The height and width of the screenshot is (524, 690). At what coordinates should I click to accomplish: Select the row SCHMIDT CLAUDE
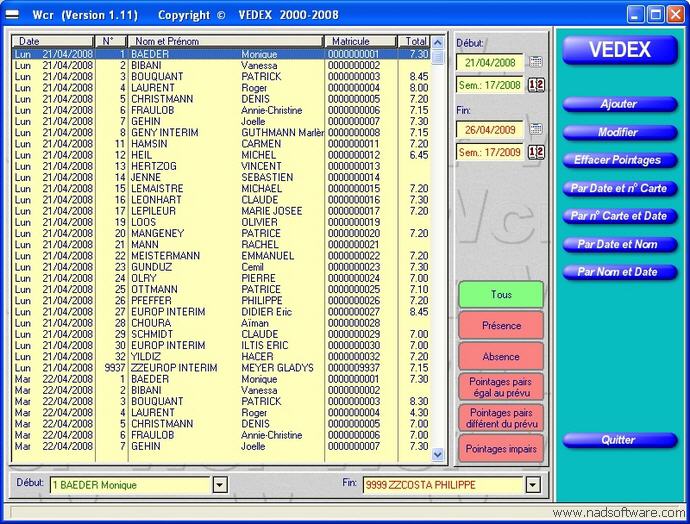point(221,334)
